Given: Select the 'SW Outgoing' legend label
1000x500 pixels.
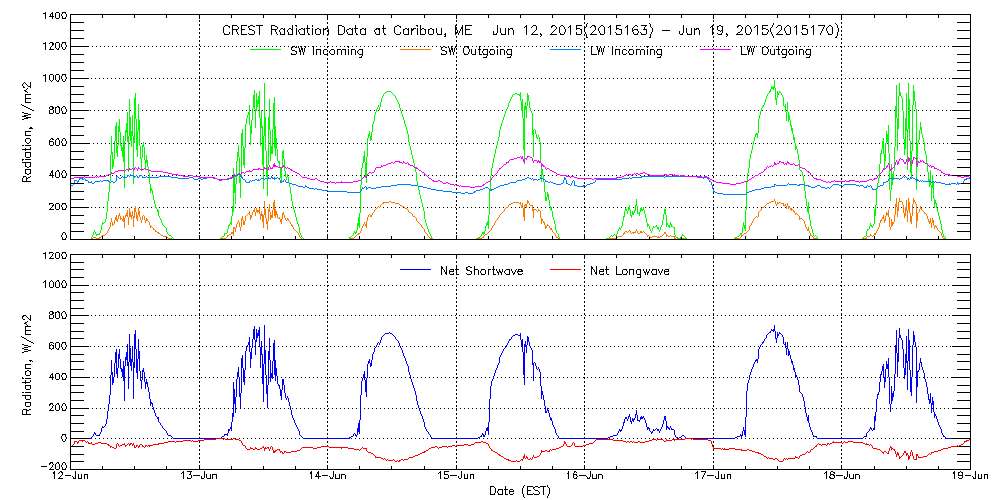Looking at the screenshot, I should (x=476, y=51).
